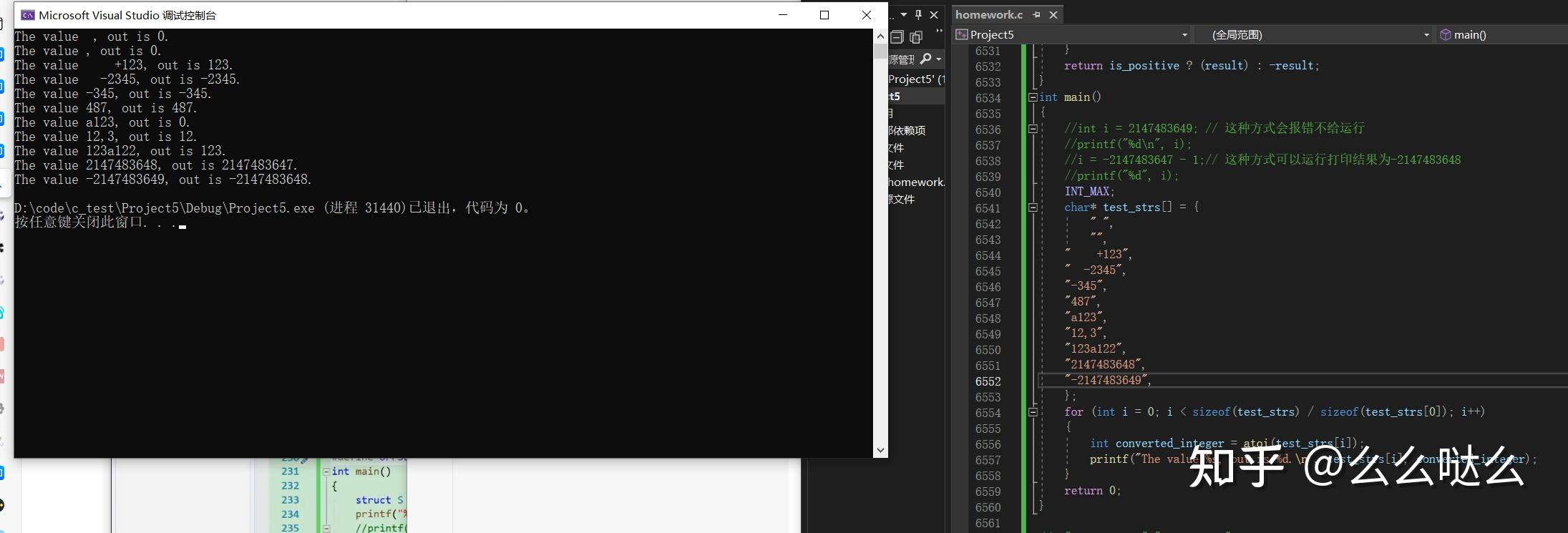This screenshot has height=533, width=1568.
Task: Select the highlighted project node ending 't5'
Action: [x=916, y=96]
